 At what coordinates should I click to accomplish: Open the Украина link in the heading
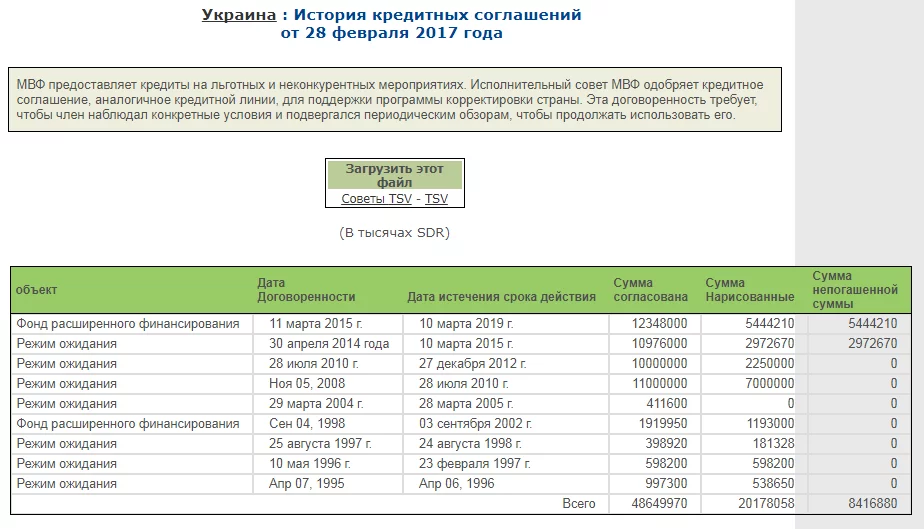pyautogui.click(x=239, y=15)
